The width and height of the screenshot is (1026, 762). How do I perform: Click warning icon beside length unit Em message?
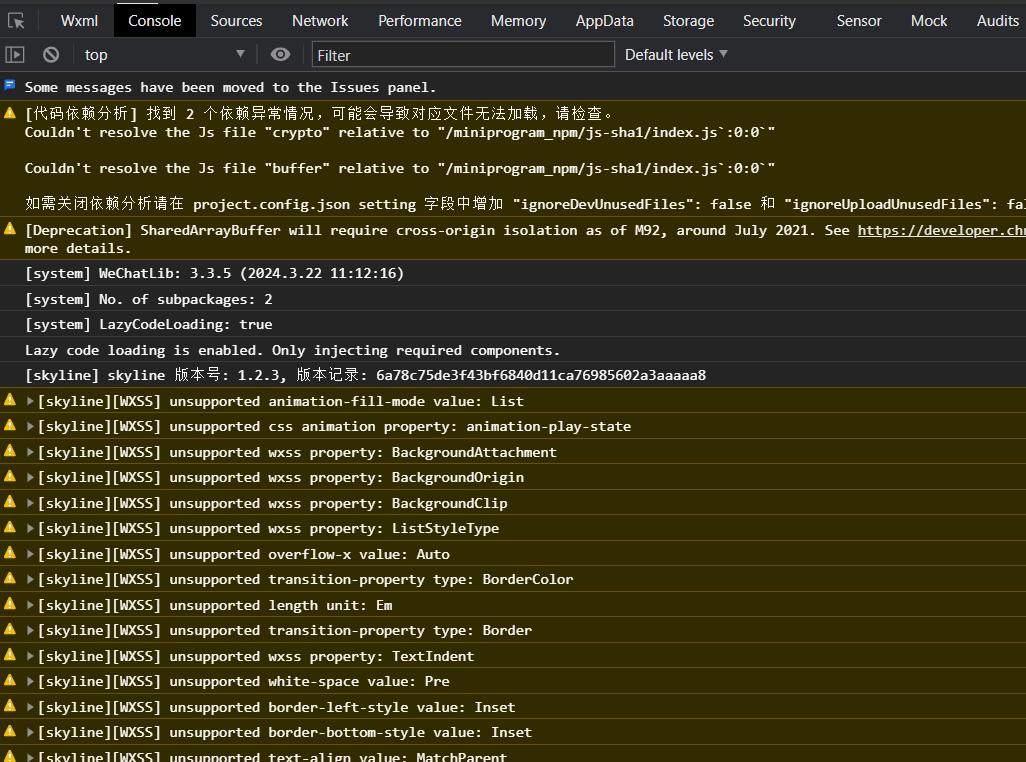pyautogui.click(x=10, y=603)
